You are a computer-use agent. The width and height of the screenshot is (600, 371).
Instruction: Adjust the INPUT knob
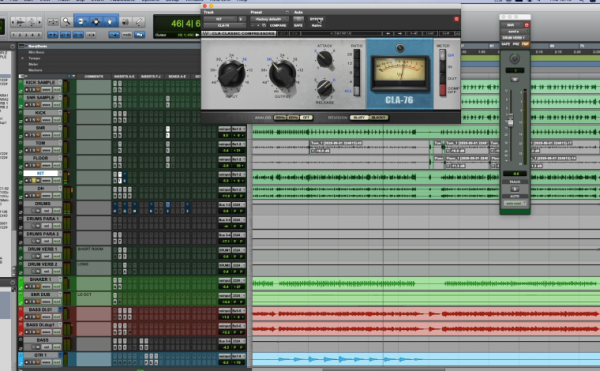click(232, 73)
